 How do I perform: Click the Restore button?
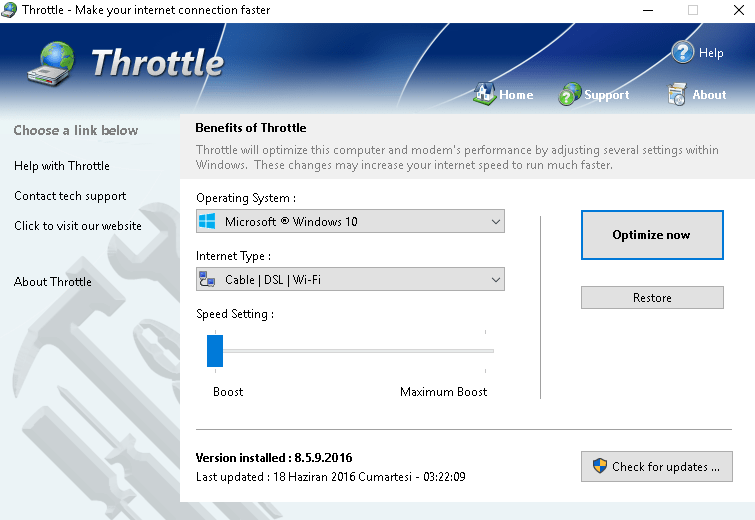(652, 298)
